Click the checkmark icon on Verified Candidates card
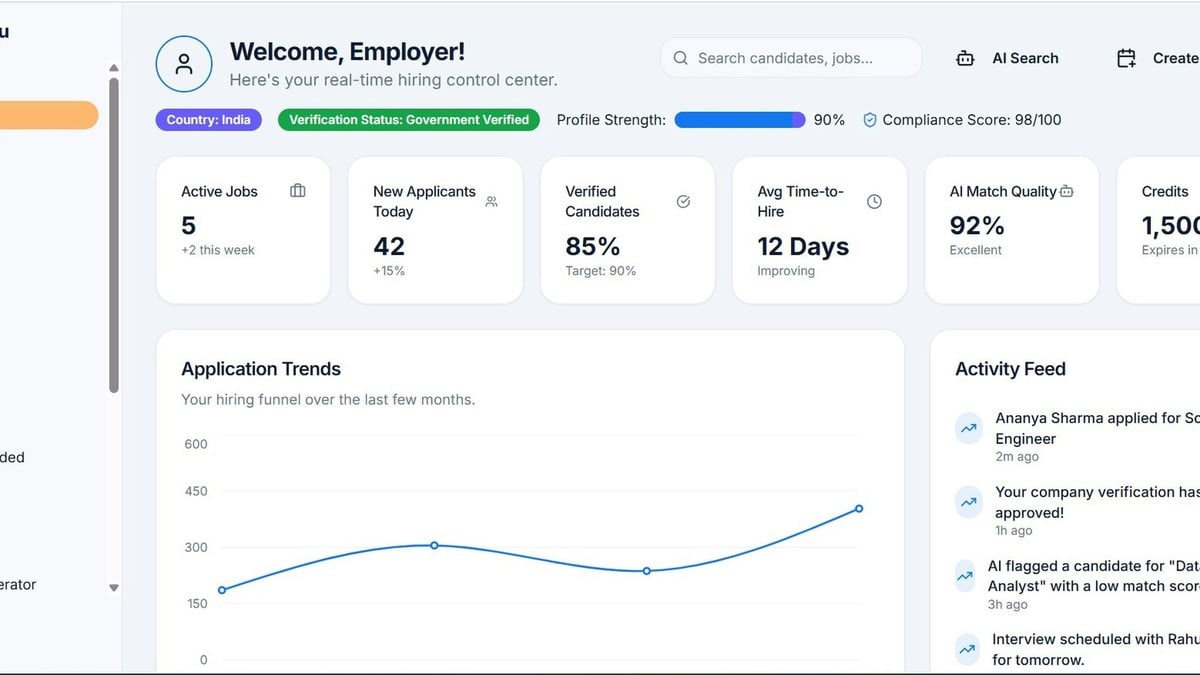Viewport: 1200px width, 675px height. [684, 201]
